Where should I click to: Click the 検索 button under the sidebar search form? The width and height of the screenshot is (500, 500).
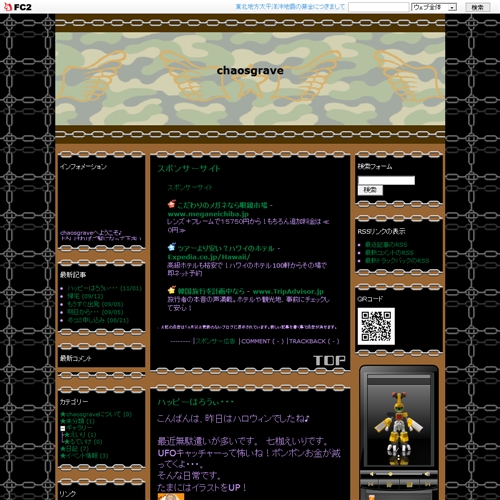(370, 190)
